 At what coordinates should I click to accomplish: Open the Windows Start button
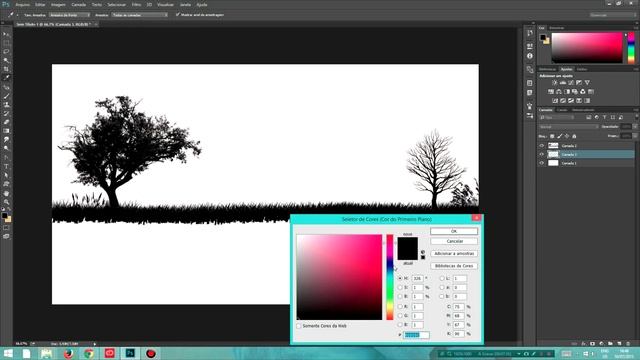point(8,353)
